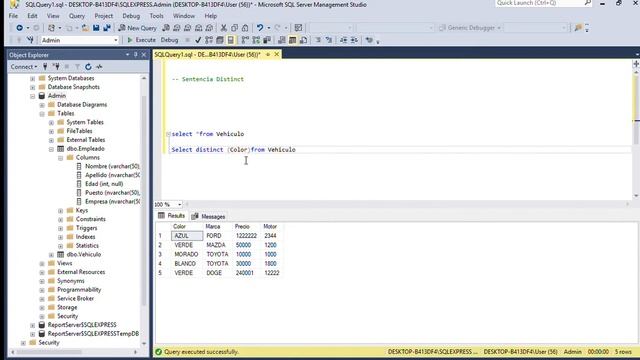The image size is (640, 360).
Task: Pin the Object Explorer panel
Action: tap(136, 55)
